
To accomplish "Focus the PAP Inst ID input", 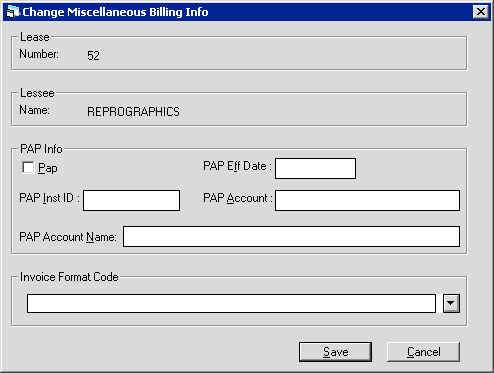I will click(131, 200).
